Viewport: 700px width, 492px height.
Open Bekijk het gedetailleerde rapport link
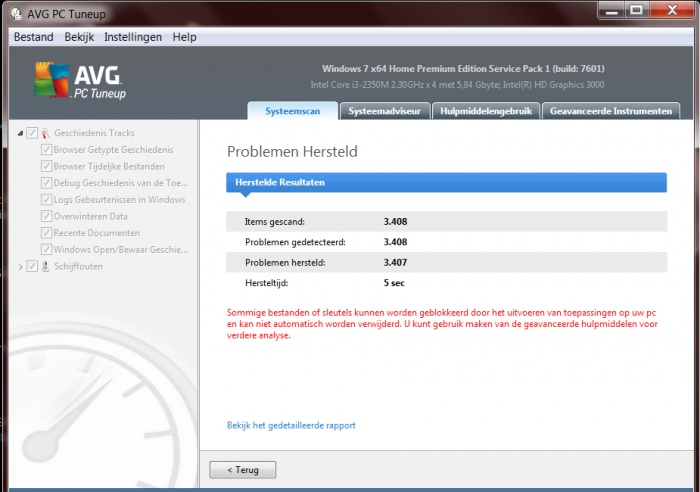point(291,425)
